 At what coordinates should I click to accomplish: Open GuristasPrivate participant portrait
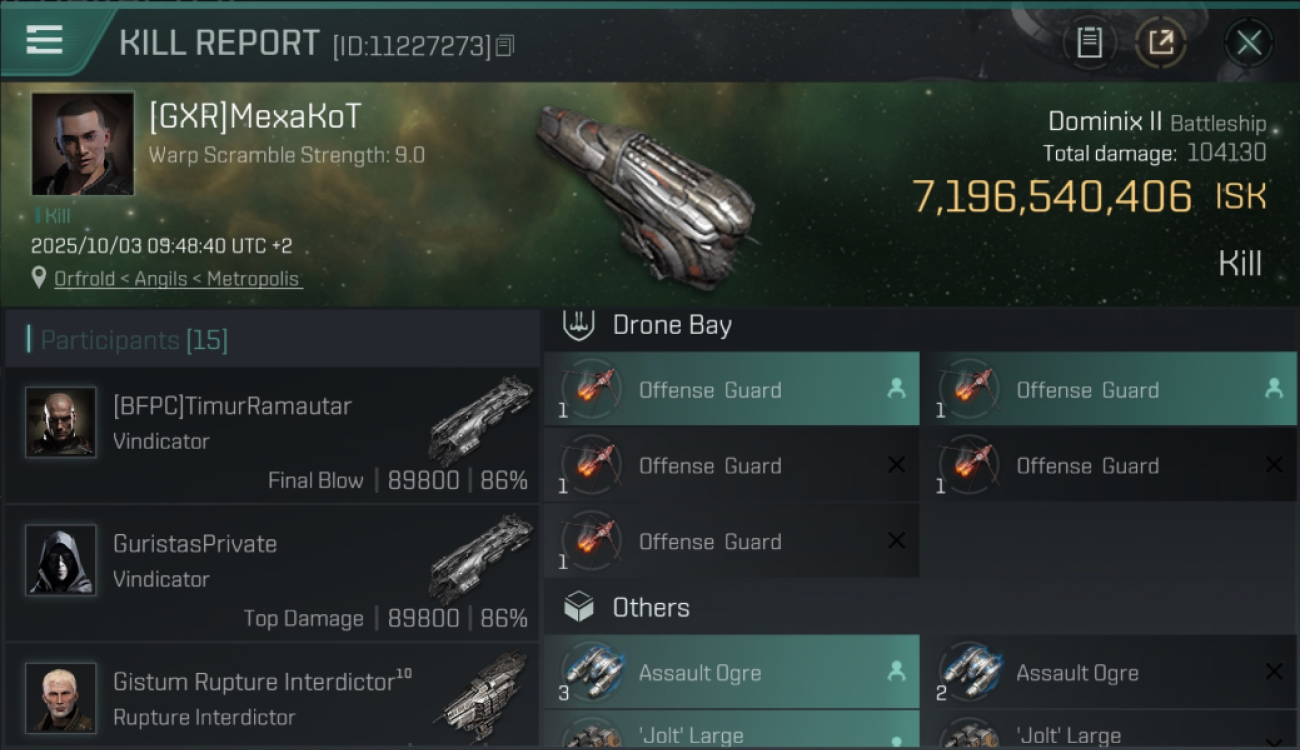[x=61, y=560]
